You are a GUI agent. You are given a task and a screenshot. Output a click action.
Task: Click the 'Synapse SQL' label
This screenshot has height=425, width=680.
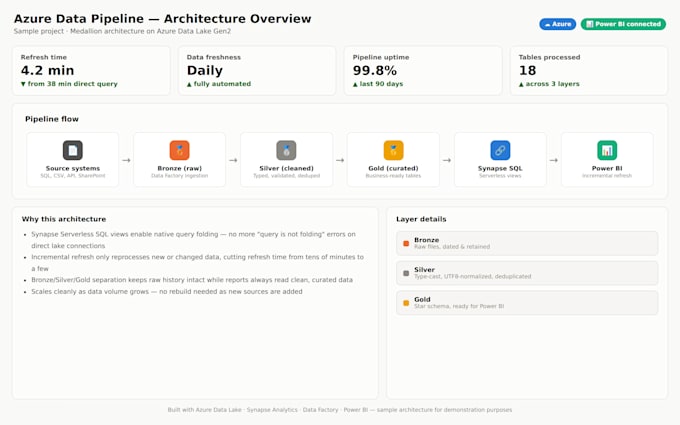[x=500, y=168]
